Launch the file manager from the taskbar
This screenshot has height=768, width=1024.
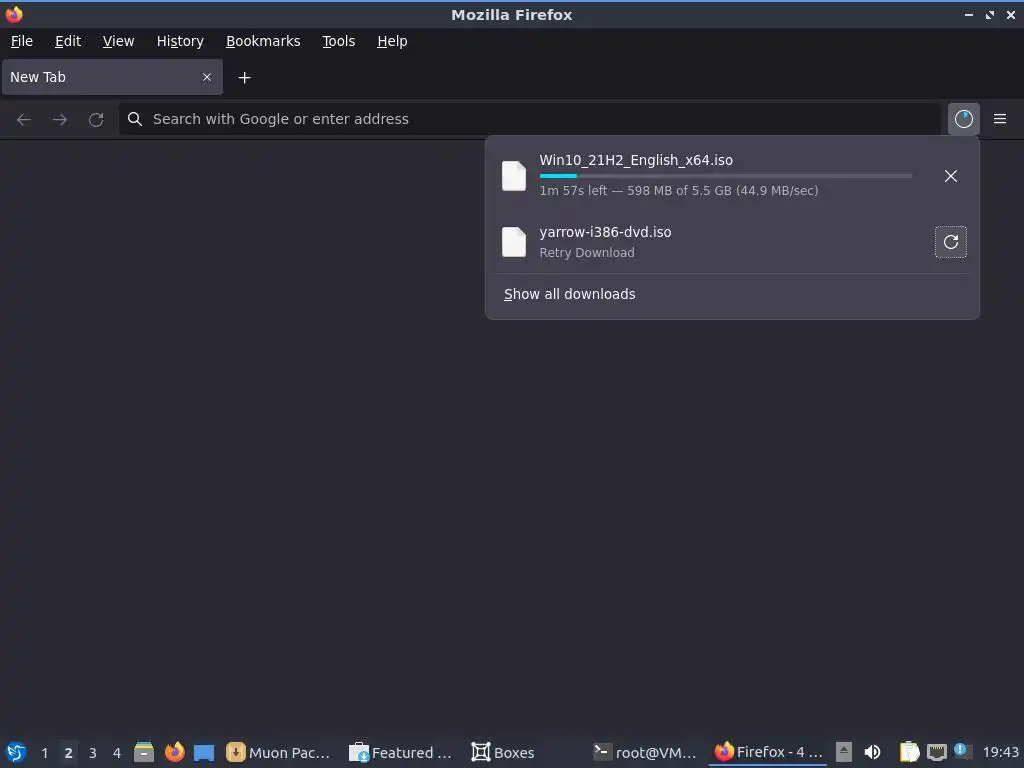pyautogui.click(x=144, y=752)
